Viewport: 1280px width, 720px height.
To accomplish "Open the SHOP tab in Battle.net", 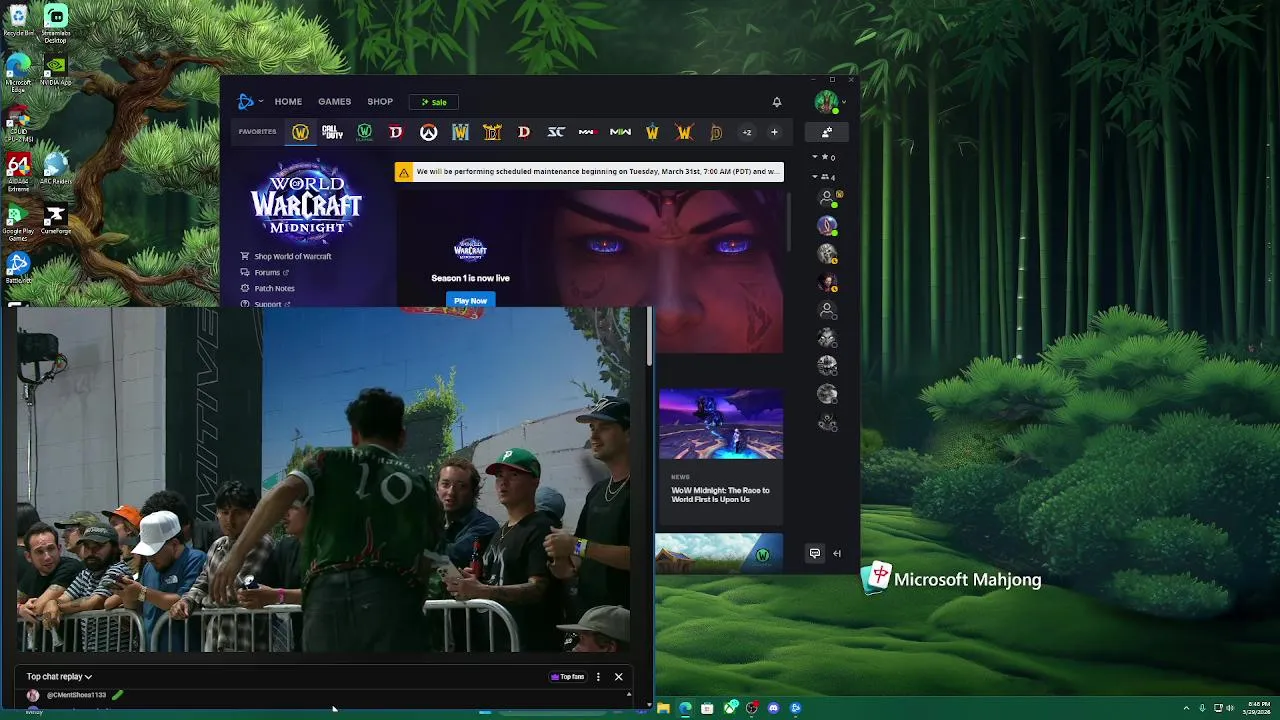I will (380, 101).
